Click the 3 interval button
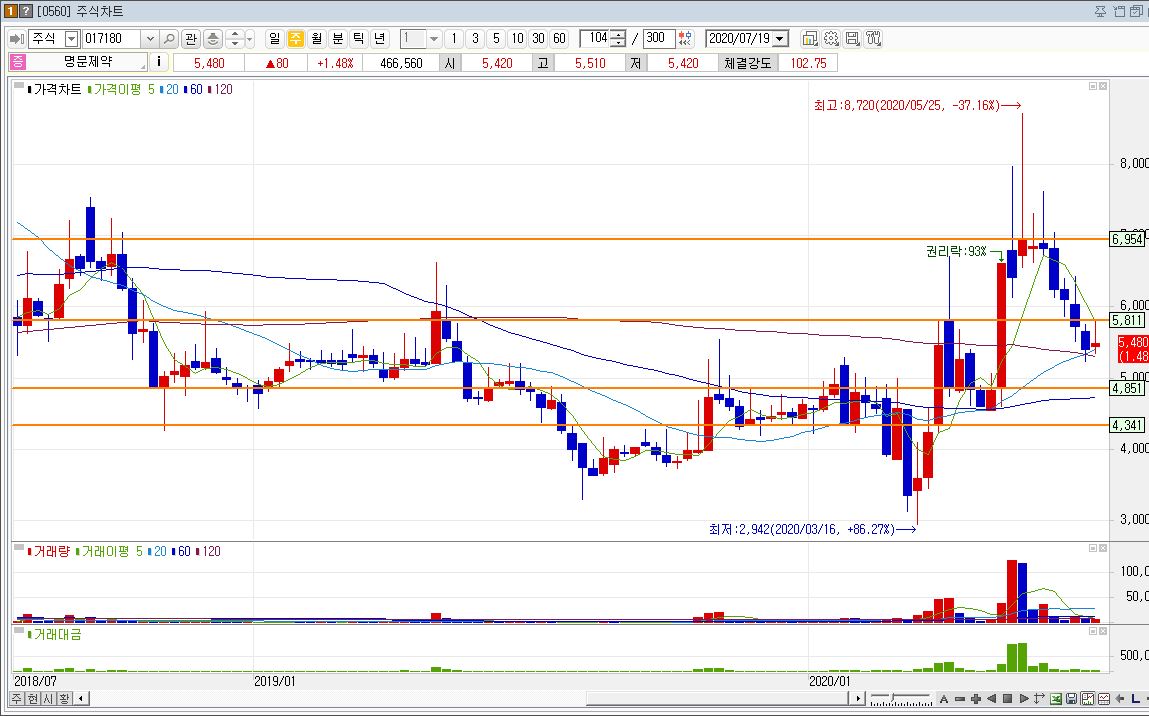 pyautogui.click(x=475, y=39)
